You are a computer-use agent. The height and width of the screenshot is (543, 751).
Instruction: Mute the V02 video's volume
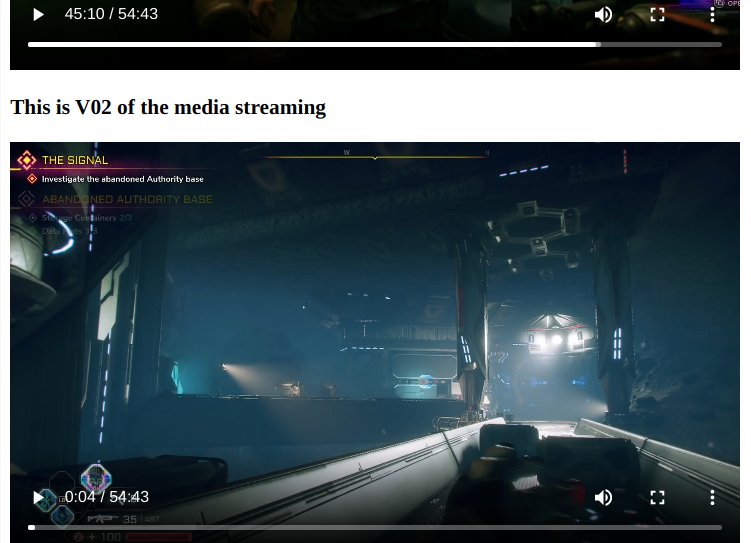tap(603, 498)
